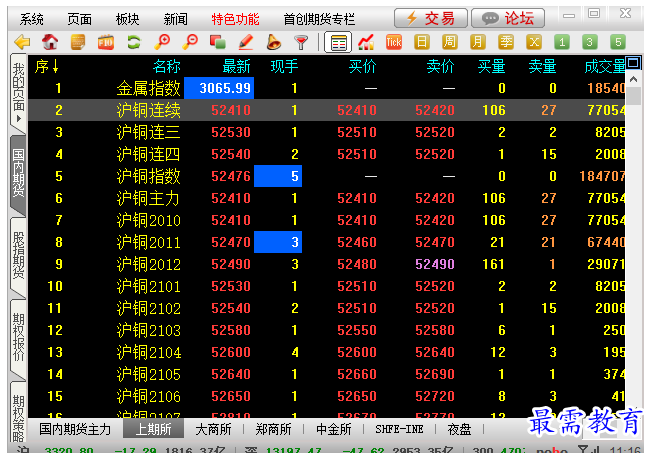
Task: Select the monthly 月 period icon
Action: 478,42
